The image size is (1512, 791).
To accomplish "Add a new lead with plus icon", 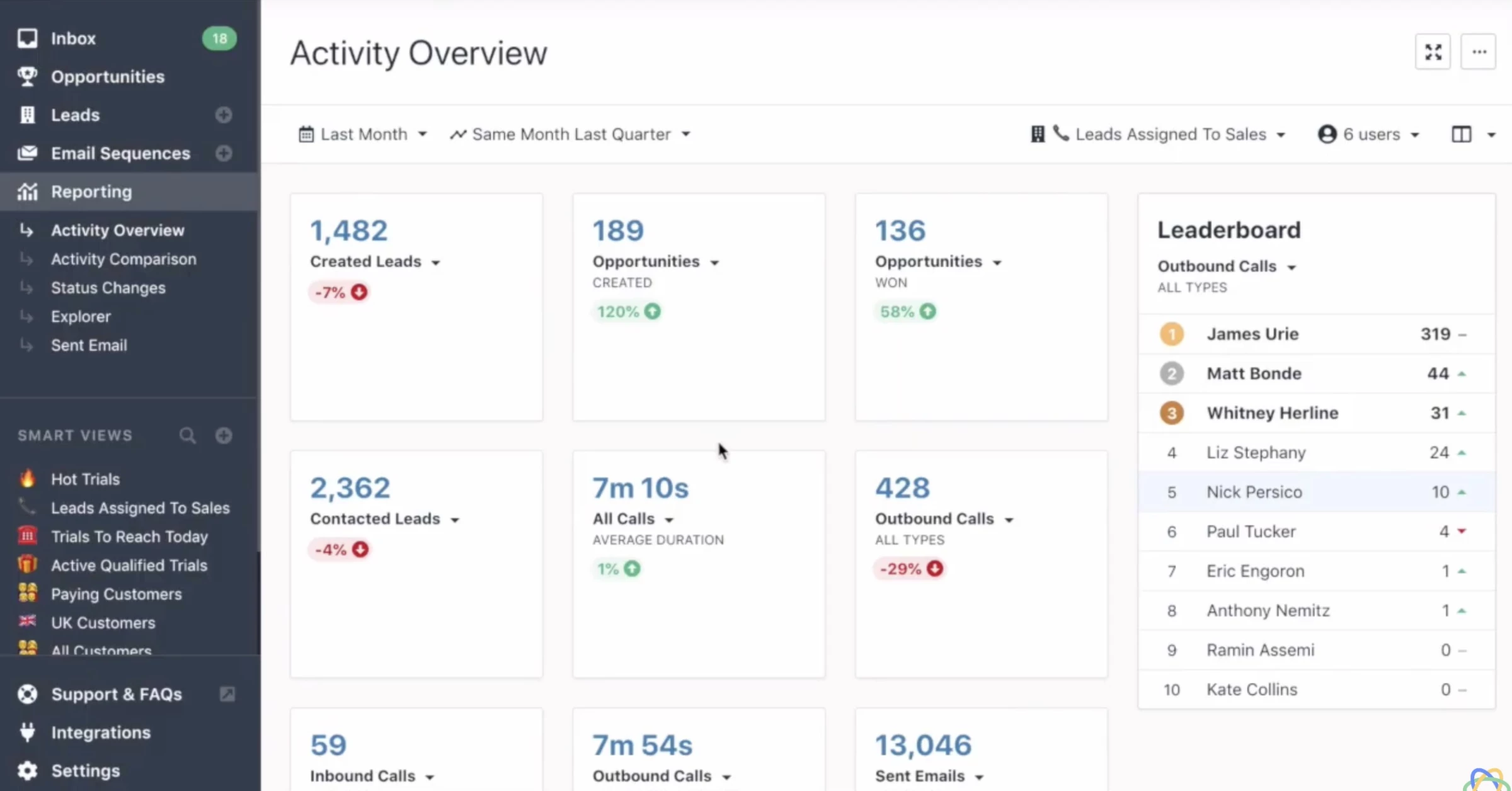I will pyautogui.click(x=224, y=115).
